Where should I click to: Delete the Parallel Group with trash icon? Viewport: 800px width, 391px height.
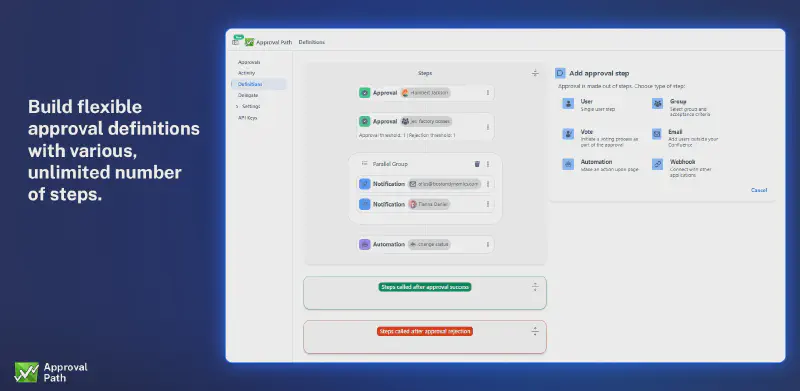[x=477, y=164]
